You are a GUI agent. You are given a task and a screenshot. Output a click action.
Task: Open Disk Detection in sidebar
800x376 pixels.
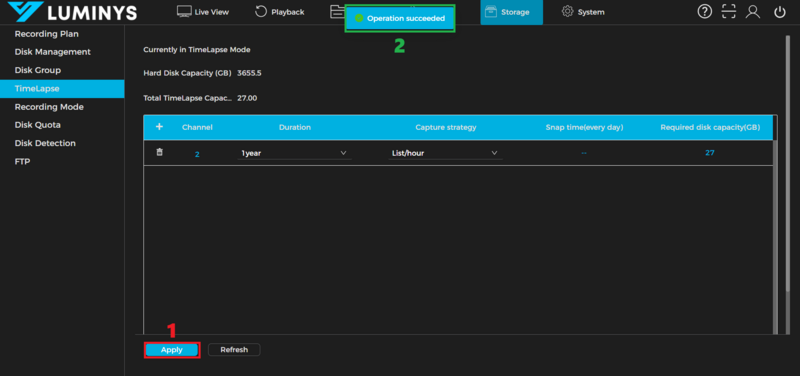[x=45, y=143]
